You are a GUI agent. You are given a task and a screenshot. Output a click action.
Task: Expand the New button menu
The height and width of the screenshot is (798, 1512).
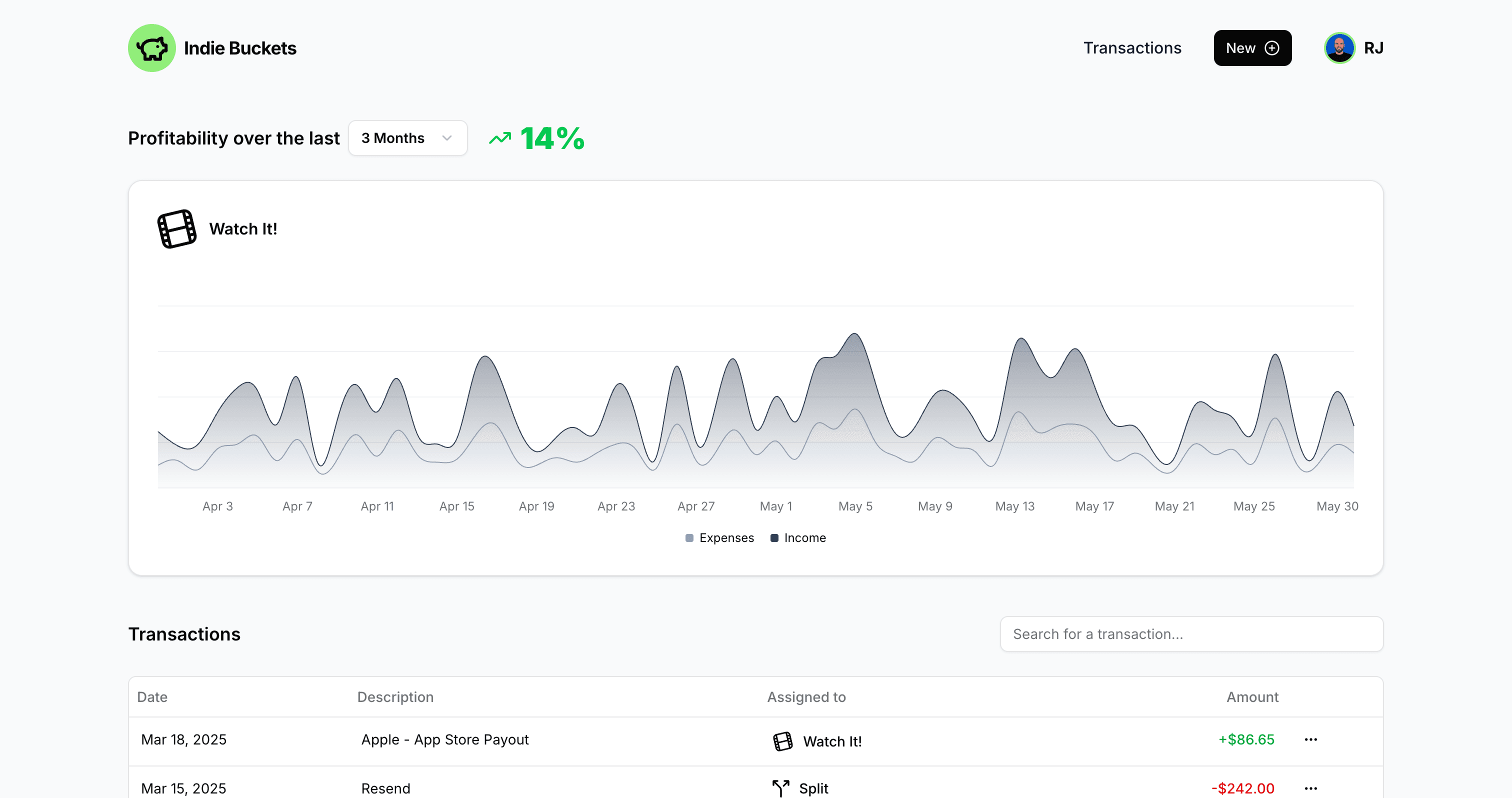pyautogui.click(x=1252, y=47)
